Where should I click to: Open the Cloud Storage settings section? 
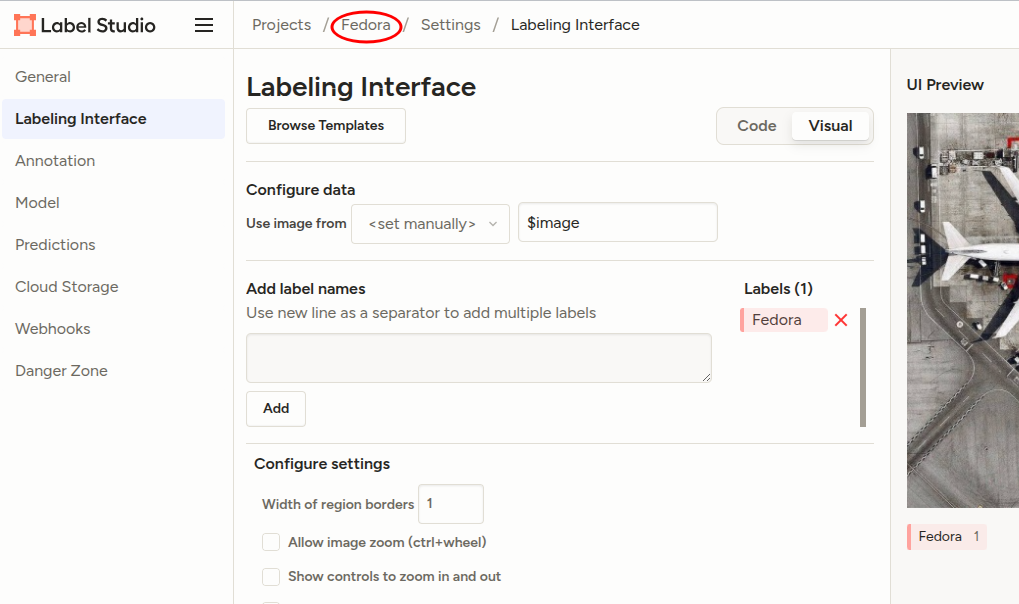[67, 287]
